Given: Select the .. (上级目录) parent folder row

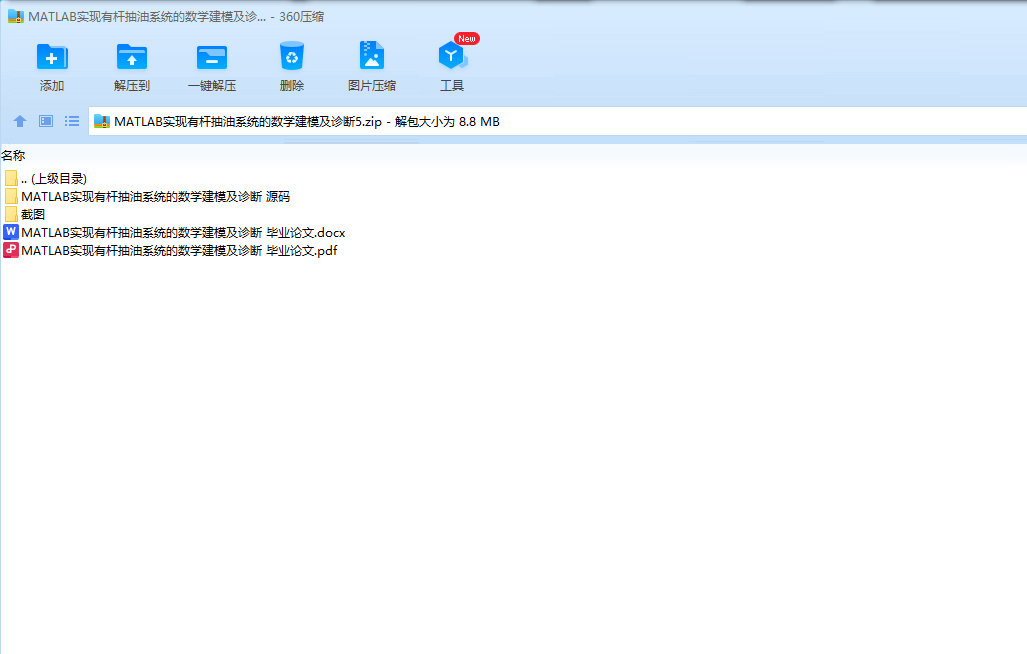Looking at the screenshot, I should click(45, 179).
